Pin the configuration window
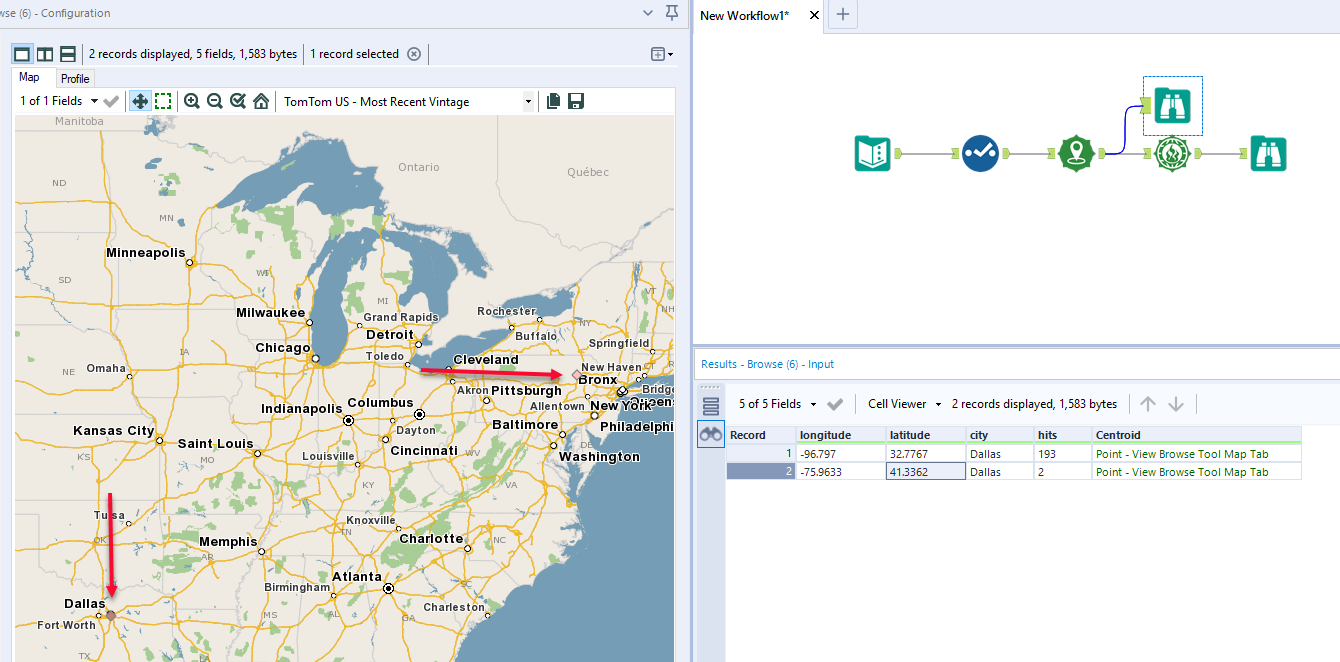This screenshot has width=1340, height=662. [x=671, y=13]
